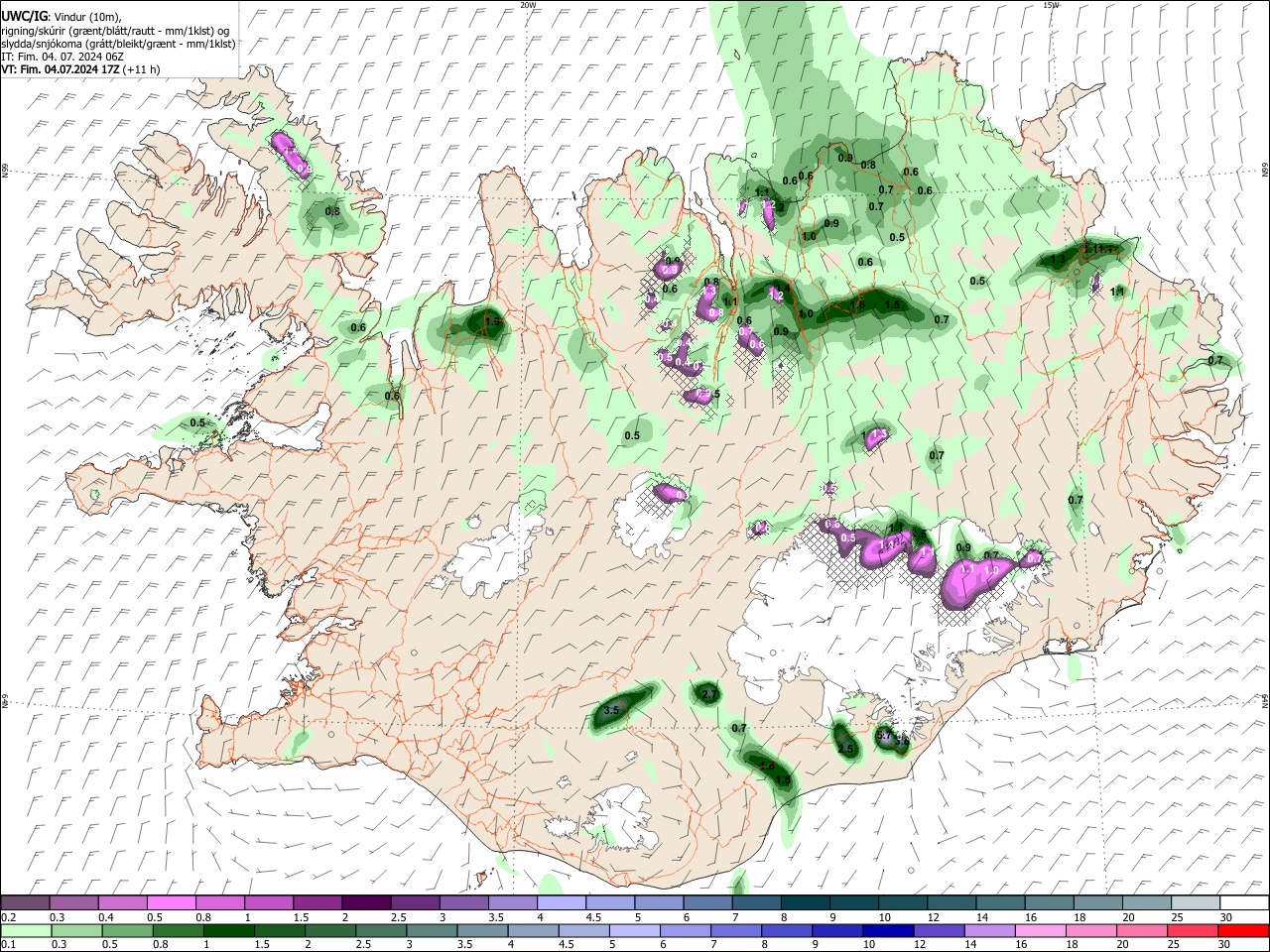1270x952 pixels.
Task: Click the 'slydda/snjókoma' legend description line
Action: pyautogui.click(x=118, y=43)
